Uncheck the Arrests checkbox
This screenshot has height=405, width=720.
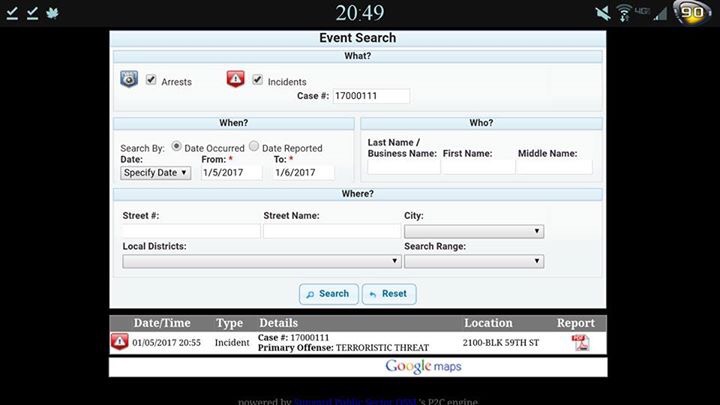click(x=151, y=80)
